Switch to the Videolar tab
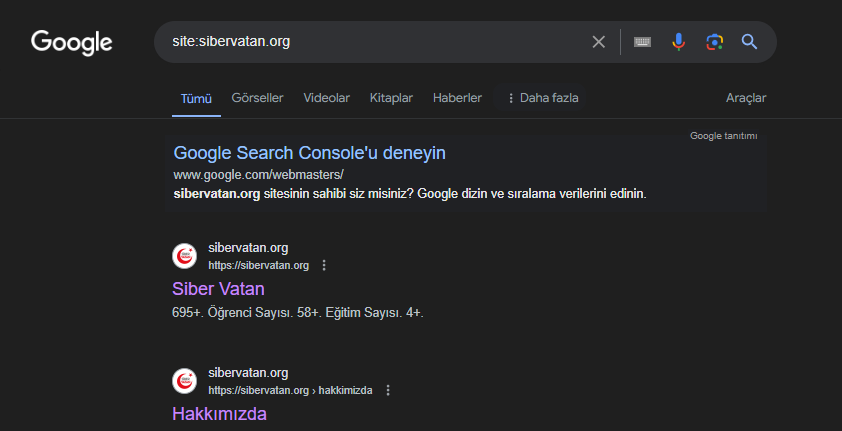The image size is (842, 431). coord(326,98)
